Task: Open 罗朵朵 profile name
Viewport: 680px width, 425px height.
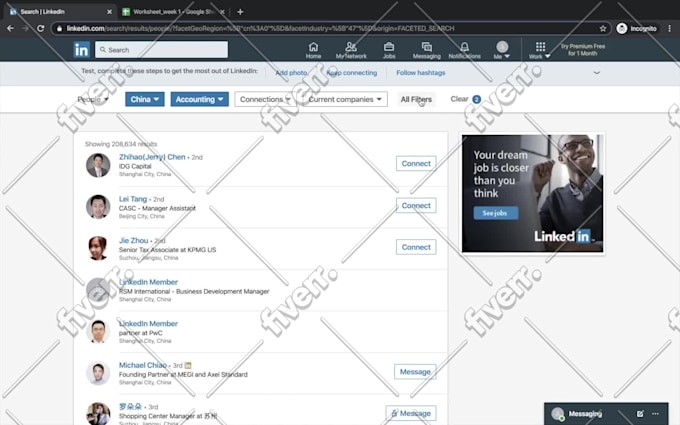Action: tap(130, 407)
